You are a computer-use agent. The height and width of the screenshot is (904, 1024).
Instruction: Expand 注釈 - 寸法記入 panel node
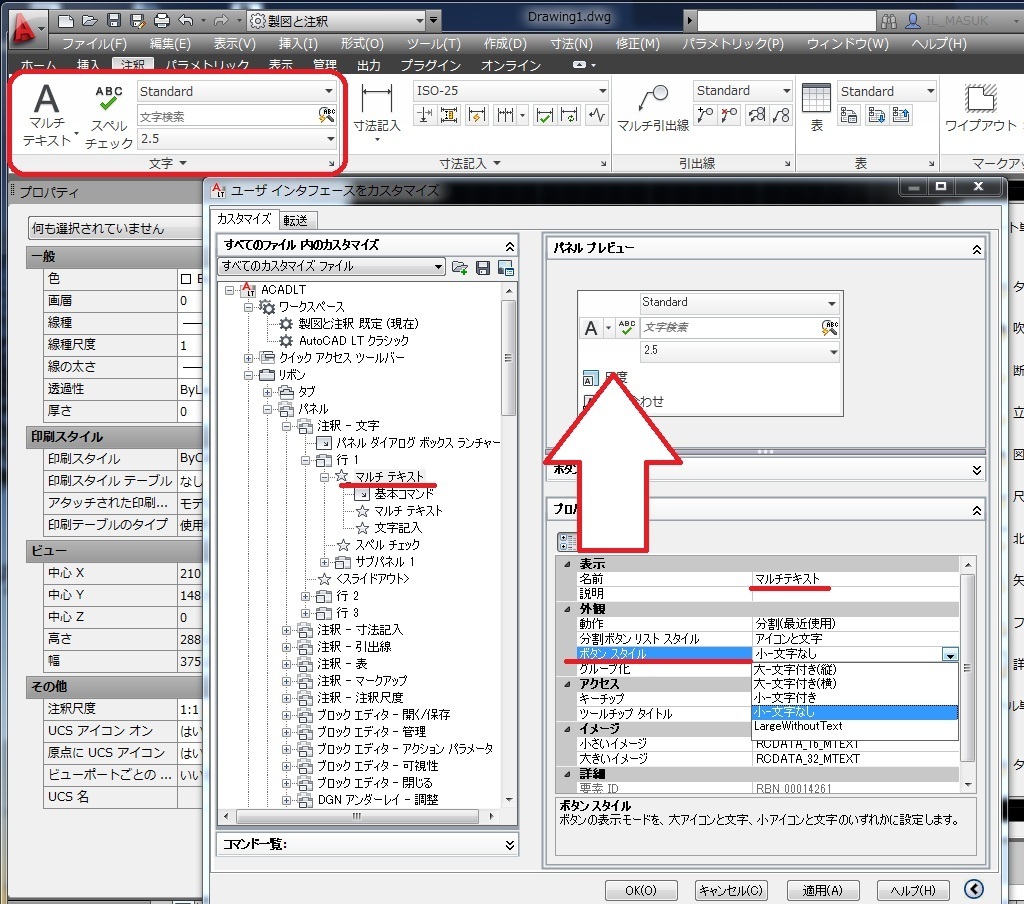(286, 630)
